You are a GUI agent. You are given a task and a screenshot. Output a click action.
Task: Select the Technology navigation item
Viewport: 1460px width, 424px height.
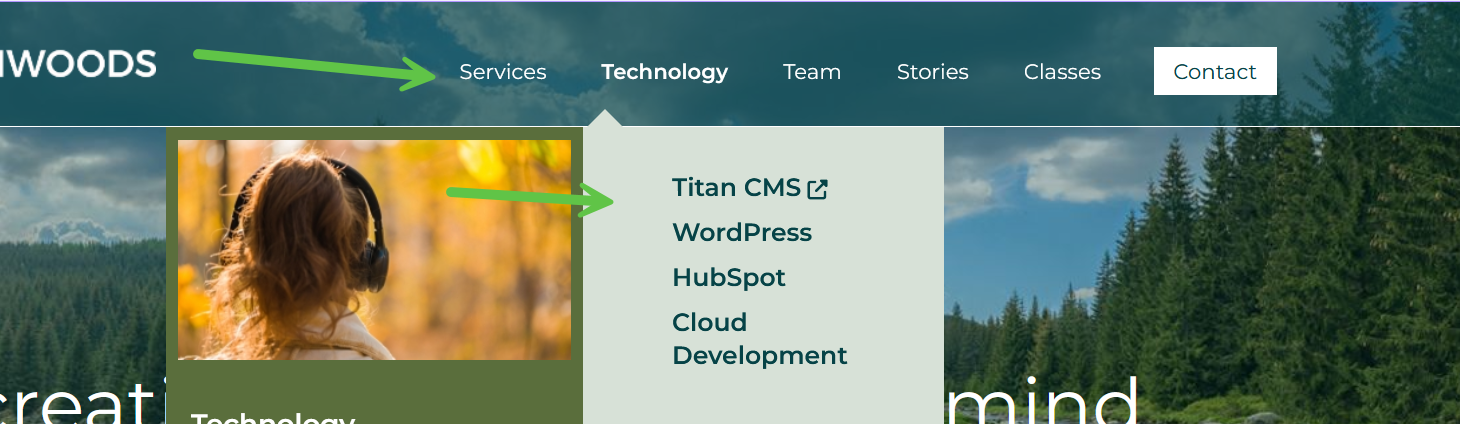[x=665, y=72]
